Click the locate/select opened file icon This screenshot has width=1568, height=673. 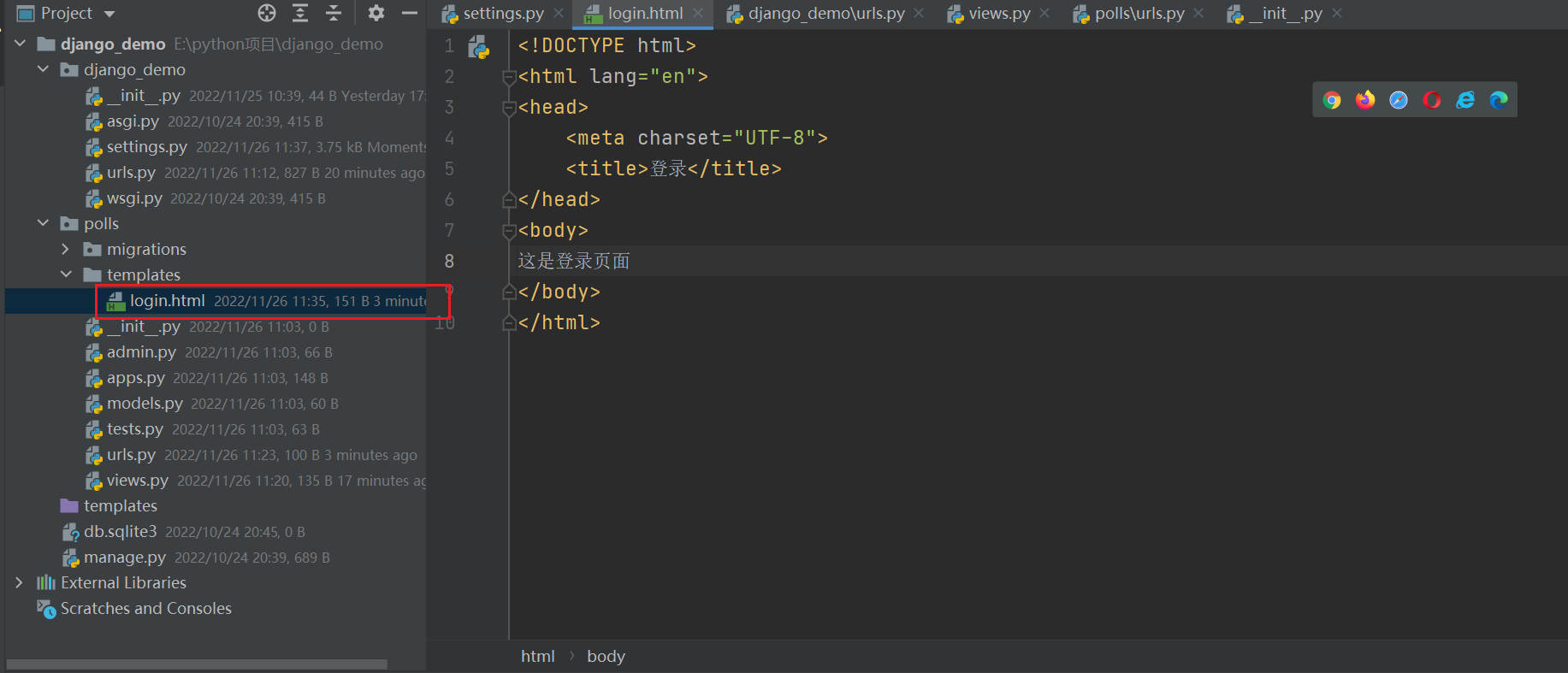267,13
